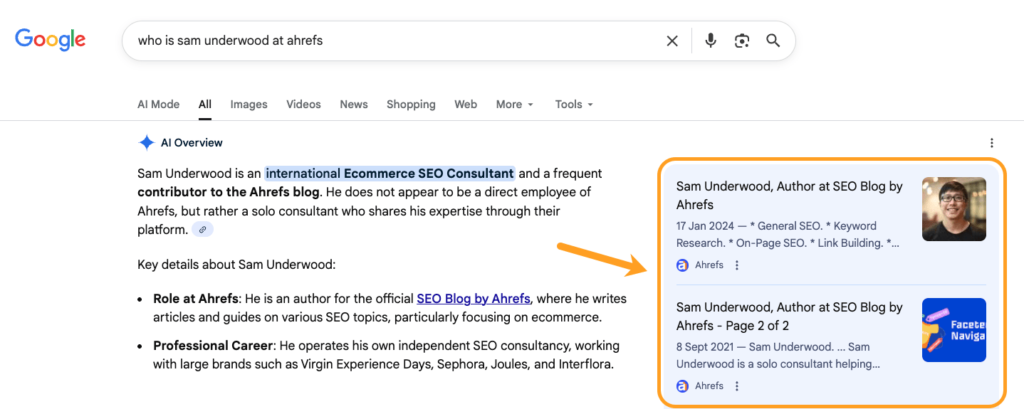Start voice search with microphone icon
Viewport: 1024px width, 409px height.
tap(711, 41)
